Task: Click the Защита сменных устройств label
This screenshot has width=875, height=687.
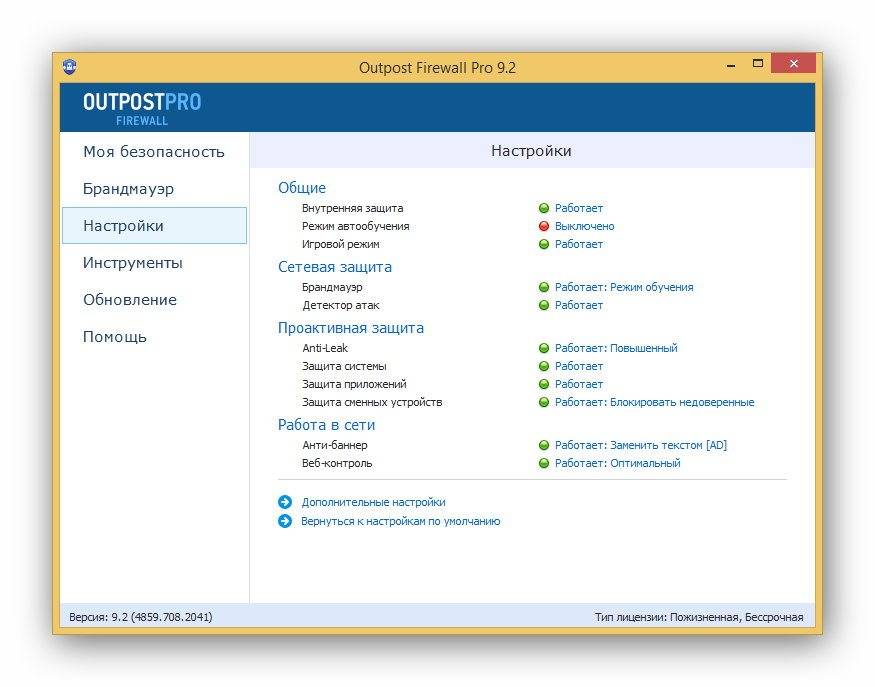Action: (372, 402)
